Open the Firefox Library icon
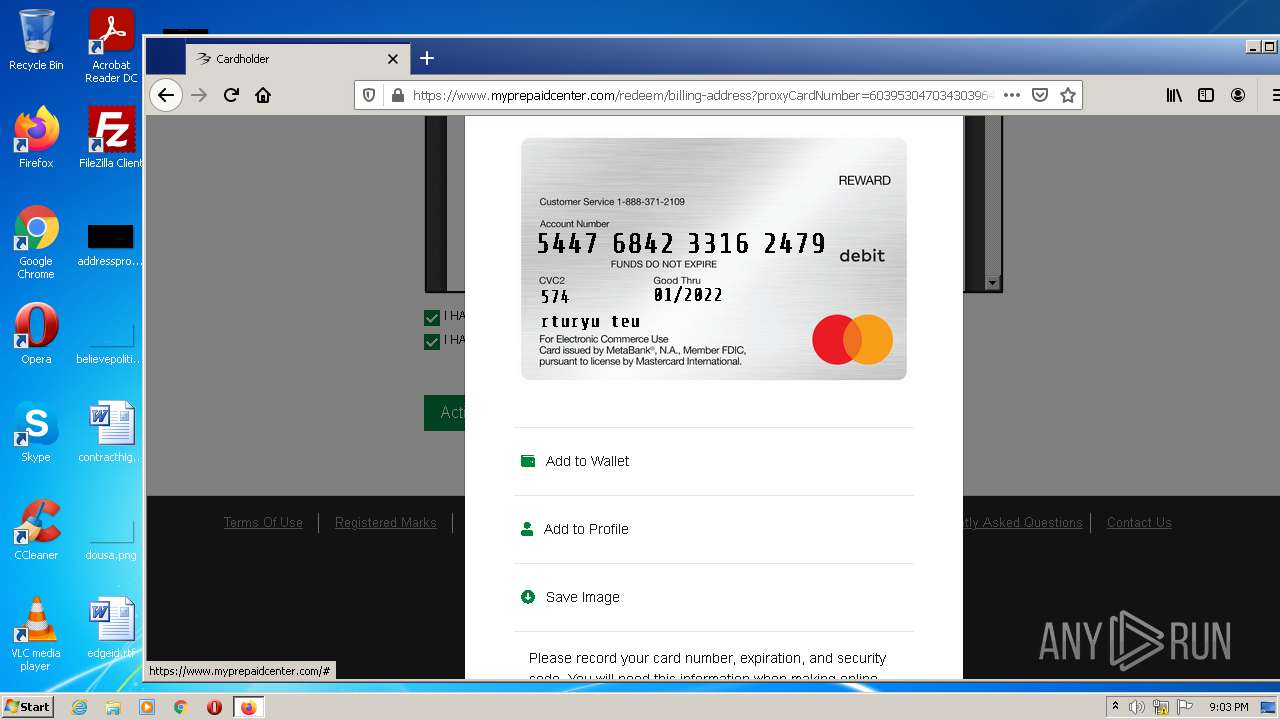 [1174, 95]
